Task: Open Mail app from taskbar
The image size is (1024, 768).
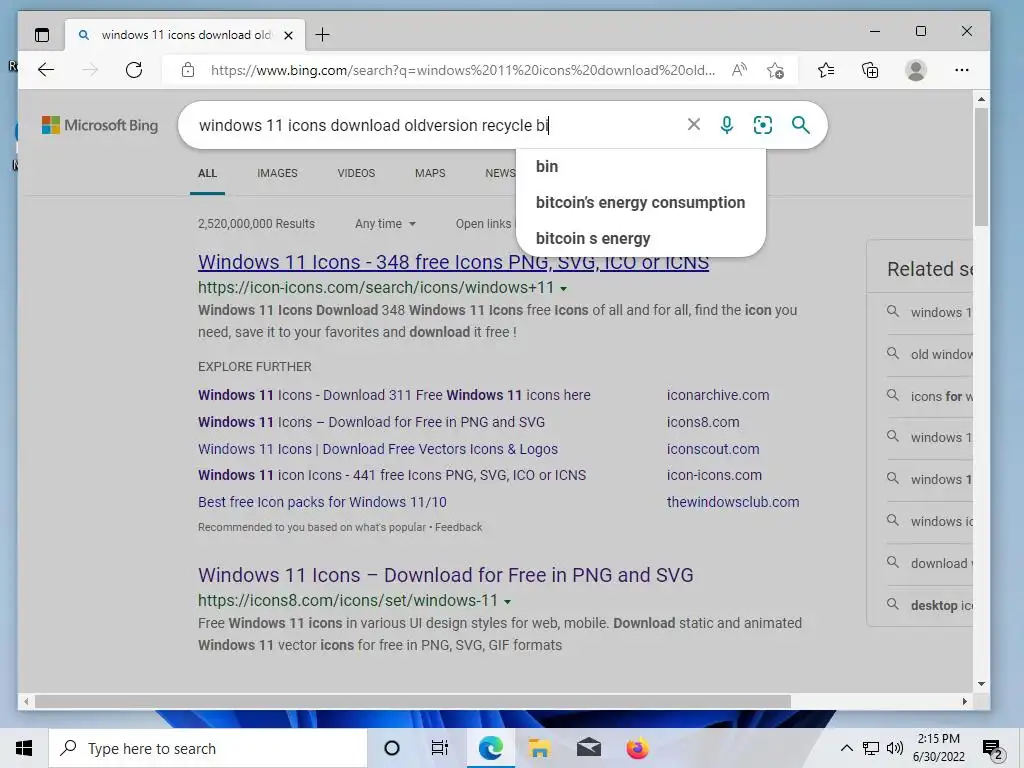Action: click(589, 748)
